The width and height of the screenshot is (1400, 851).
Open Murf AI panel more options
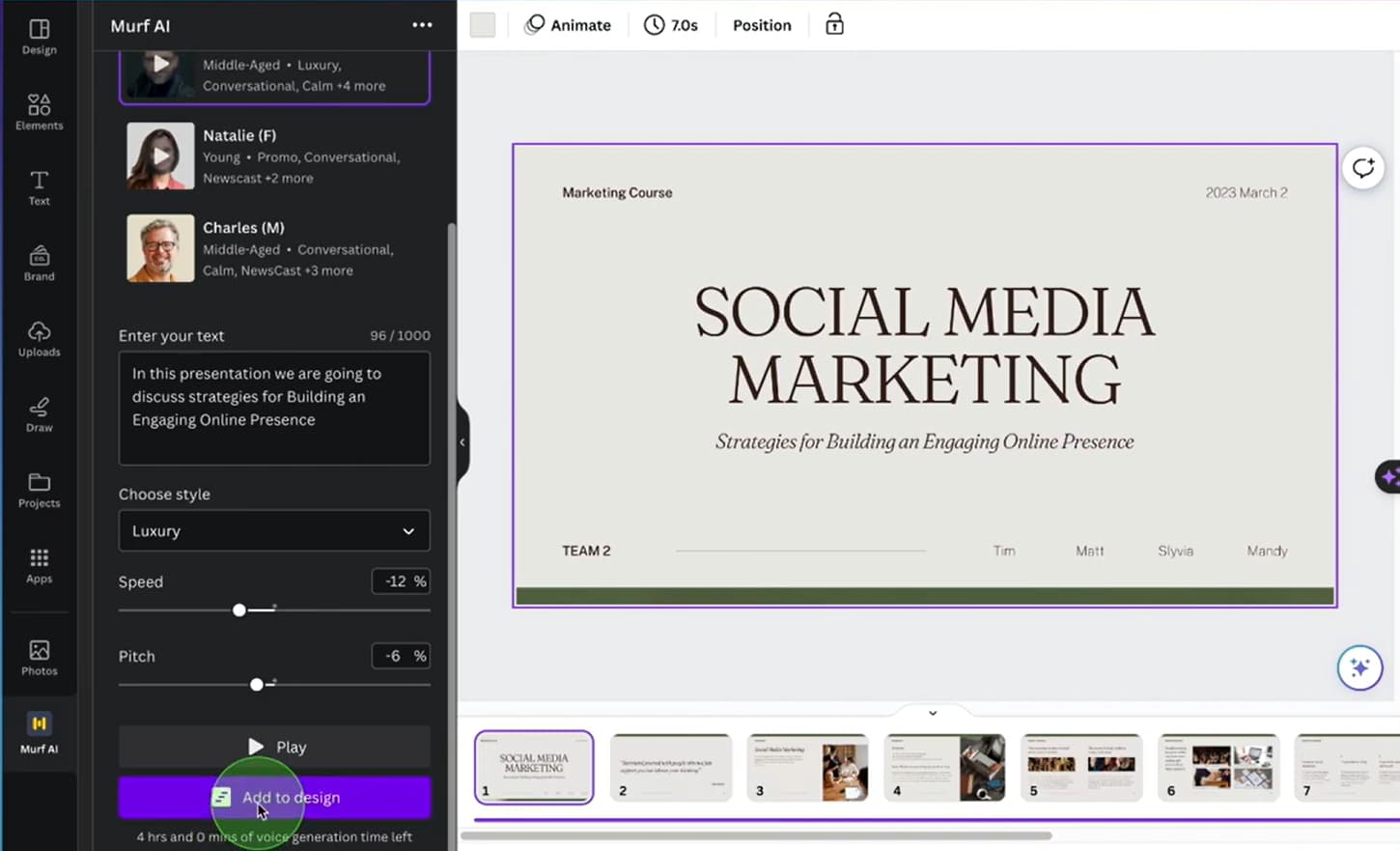click(x=422, y=25)
